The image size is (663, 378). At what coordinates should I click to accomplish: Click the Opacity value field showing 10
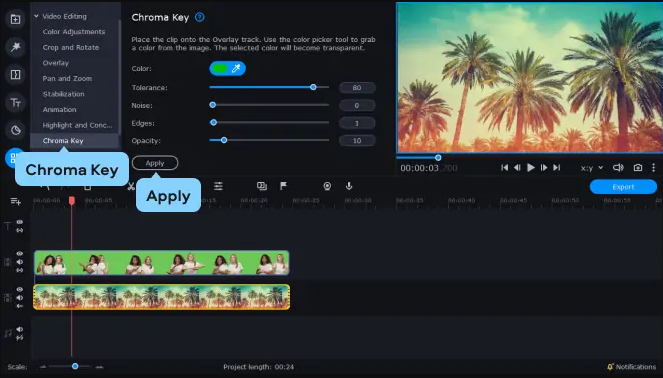click(x=357, y=141)
